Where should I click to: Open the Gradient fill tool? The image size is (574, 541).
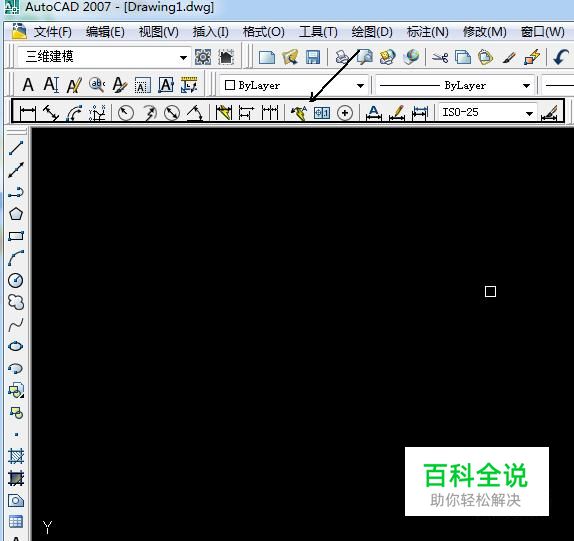(16, 478)
